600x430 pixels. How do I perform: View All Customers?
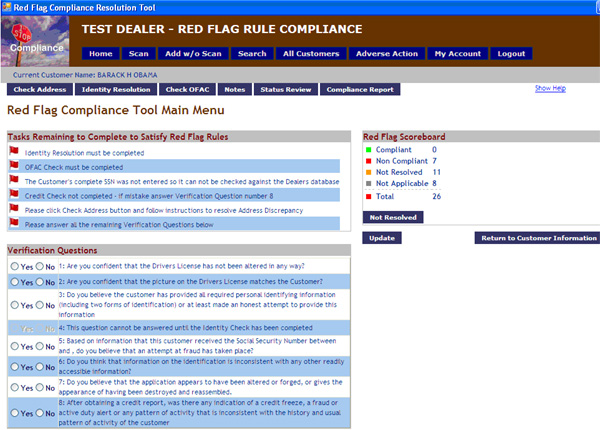[311, 54]
